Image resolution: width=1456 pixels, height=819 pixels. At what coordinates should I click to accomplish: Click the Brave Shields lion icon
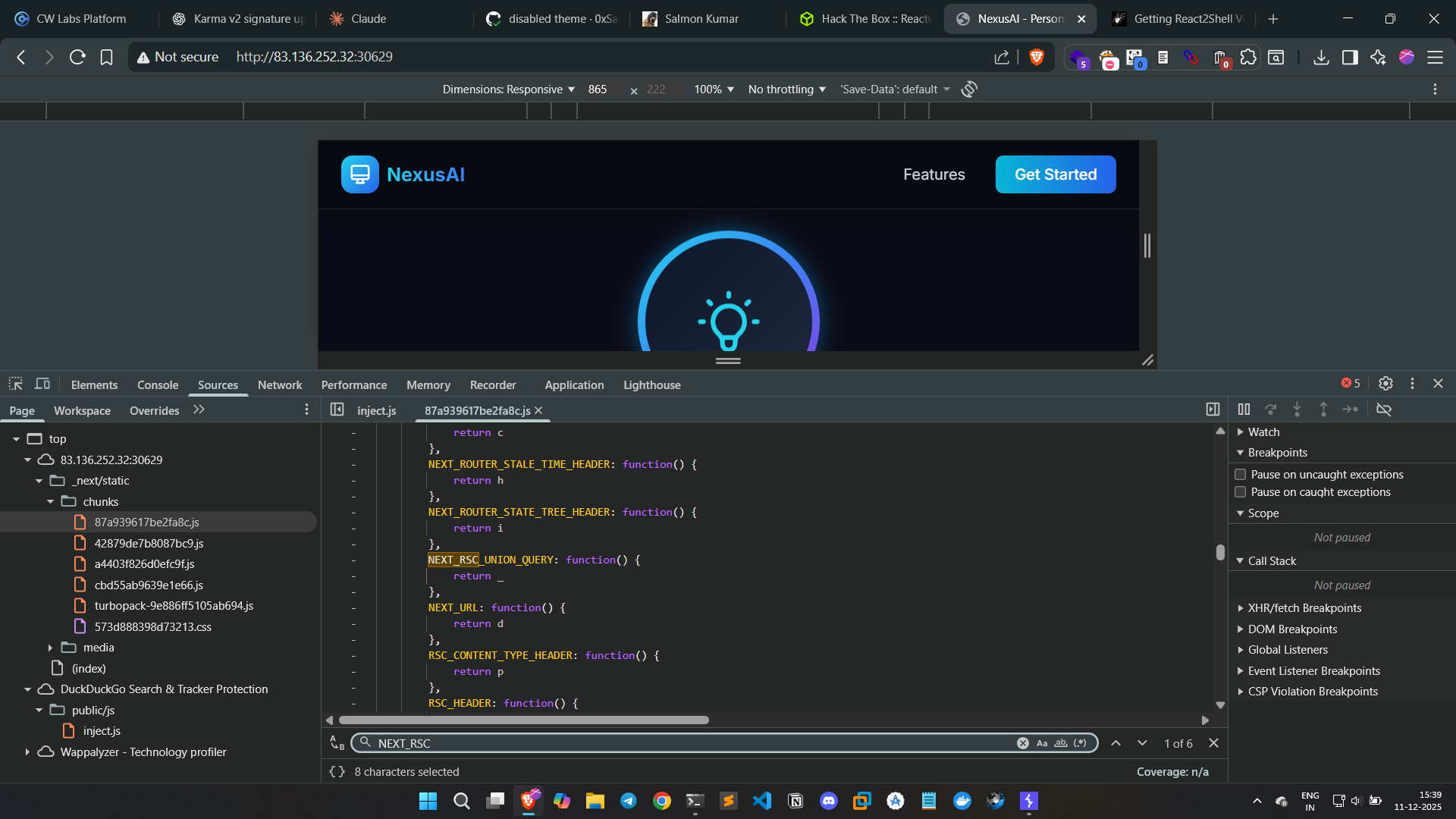[x=1037, y=57]
